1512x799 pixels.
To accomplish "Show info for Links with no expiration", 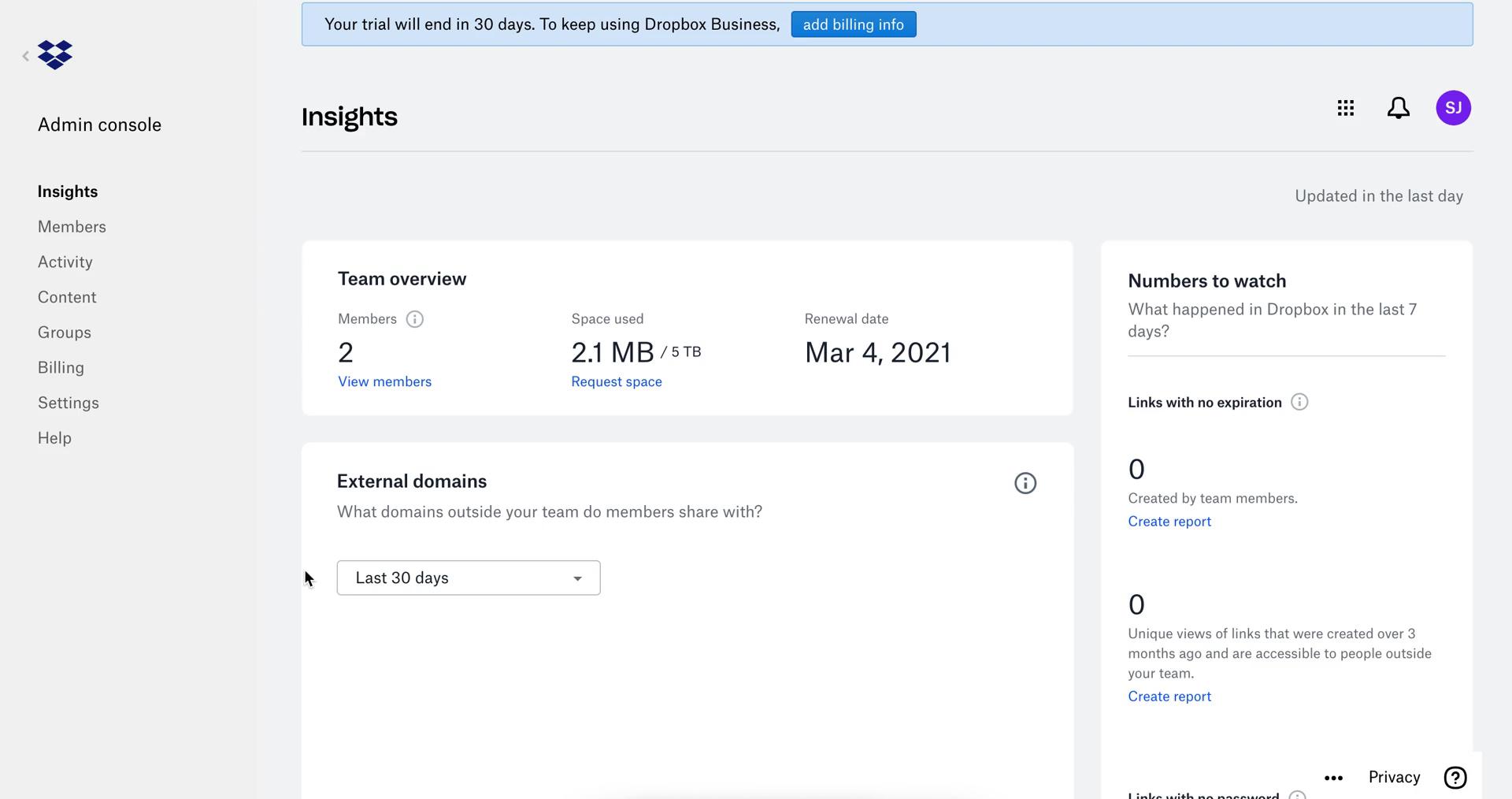I will coord(1299,403).
